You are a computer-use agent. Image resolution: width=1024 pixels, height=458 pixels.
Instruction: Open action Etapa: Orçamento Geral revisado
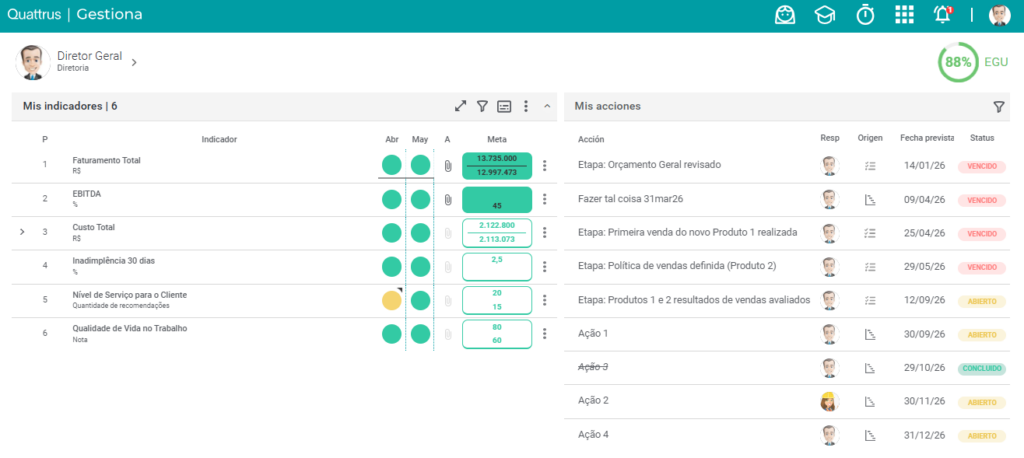(x=650, y=165)
